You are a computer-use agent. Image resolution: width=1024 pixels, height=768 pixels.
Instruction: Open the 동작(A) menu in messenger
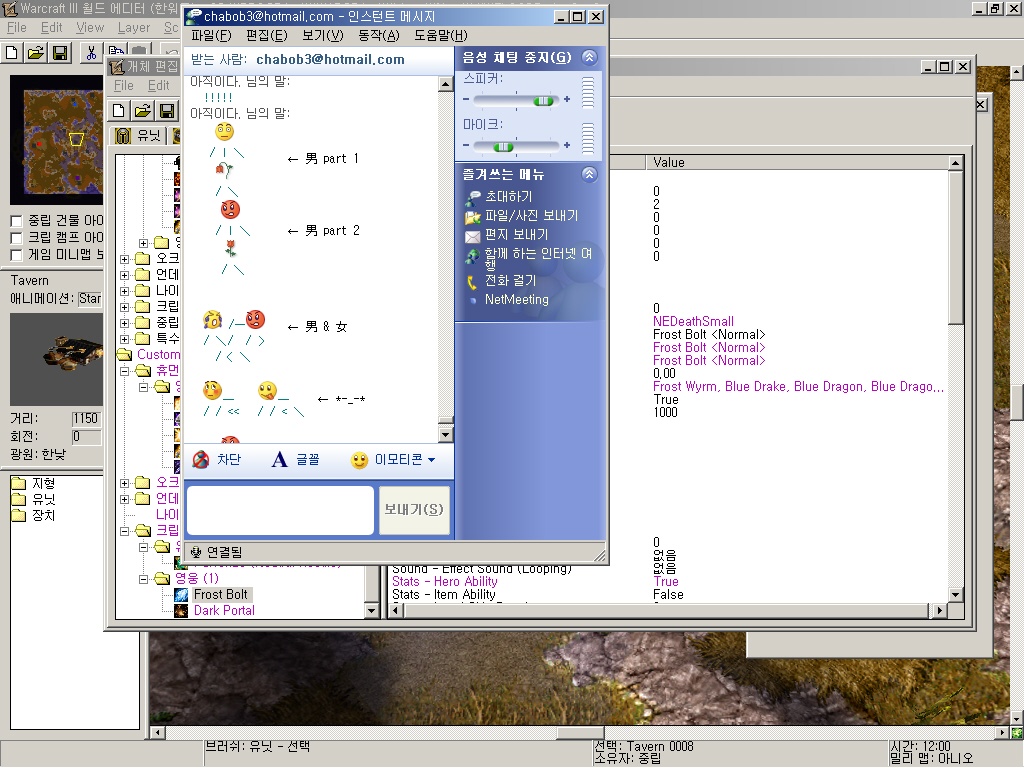[379, 35]
